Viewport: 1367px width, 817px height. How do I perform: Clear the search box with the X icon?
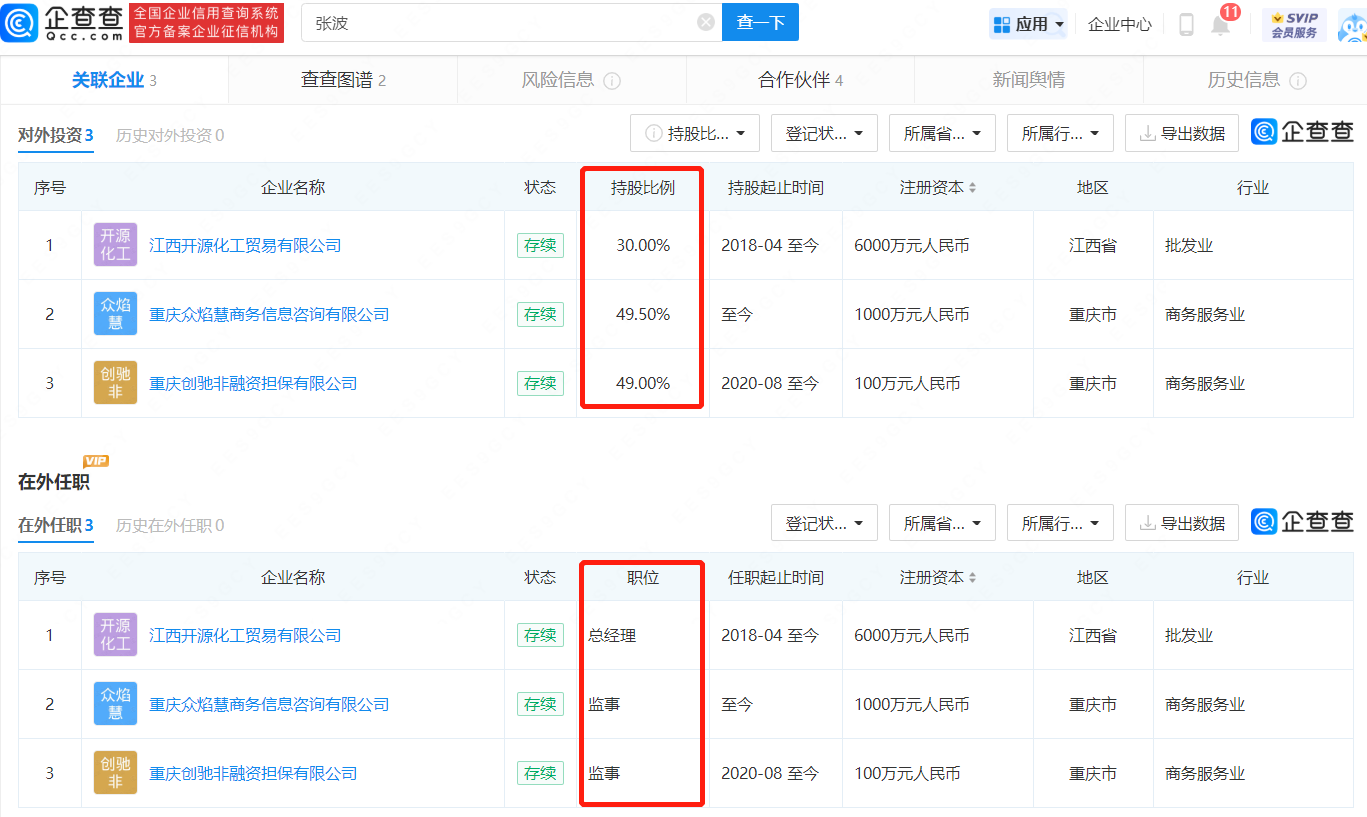coord(706,22)
